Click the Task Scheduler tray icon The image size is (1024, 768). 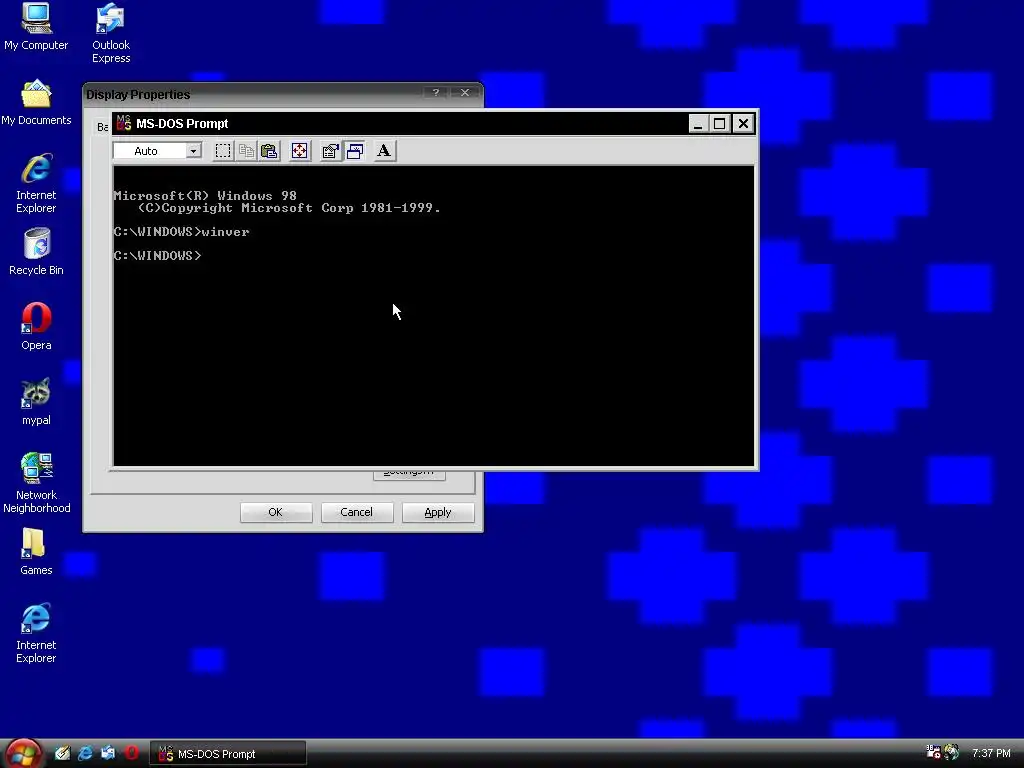[x=933, y=753]
